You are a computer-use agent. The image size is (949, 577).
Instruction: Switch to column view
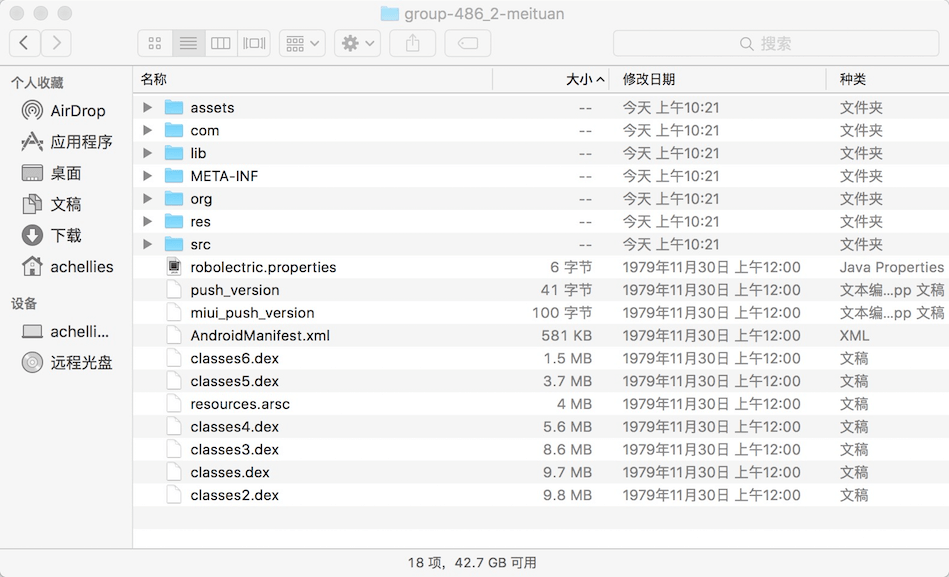tap(220, 43)
